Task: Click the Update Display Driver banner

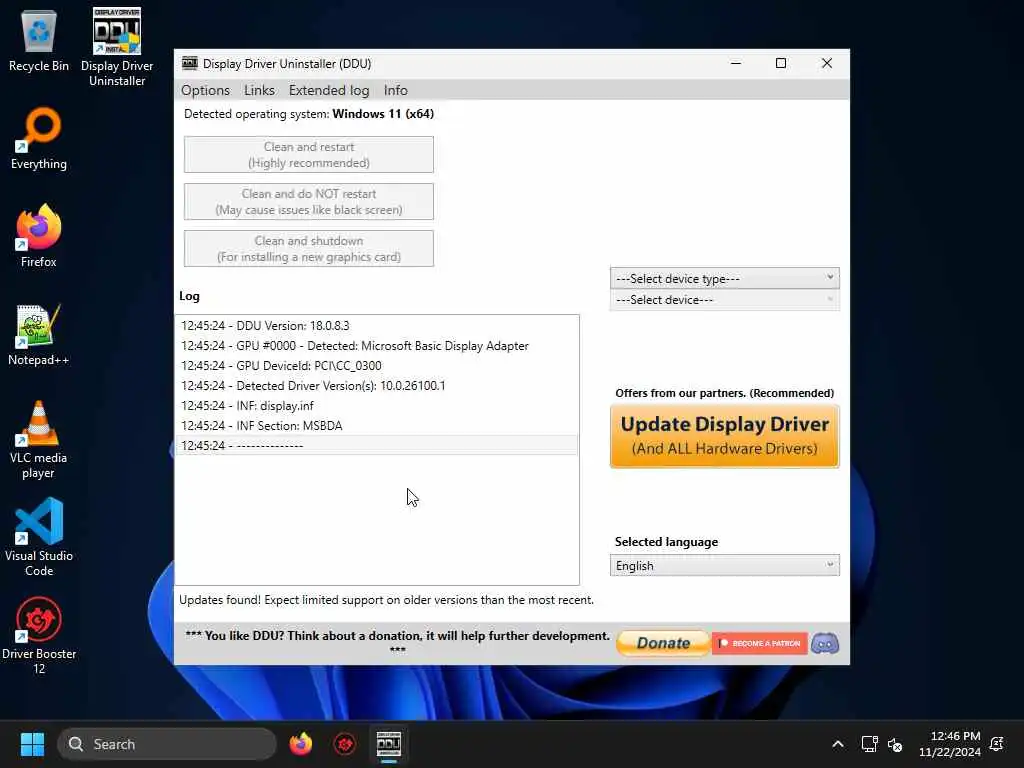Action: (724, 436)
